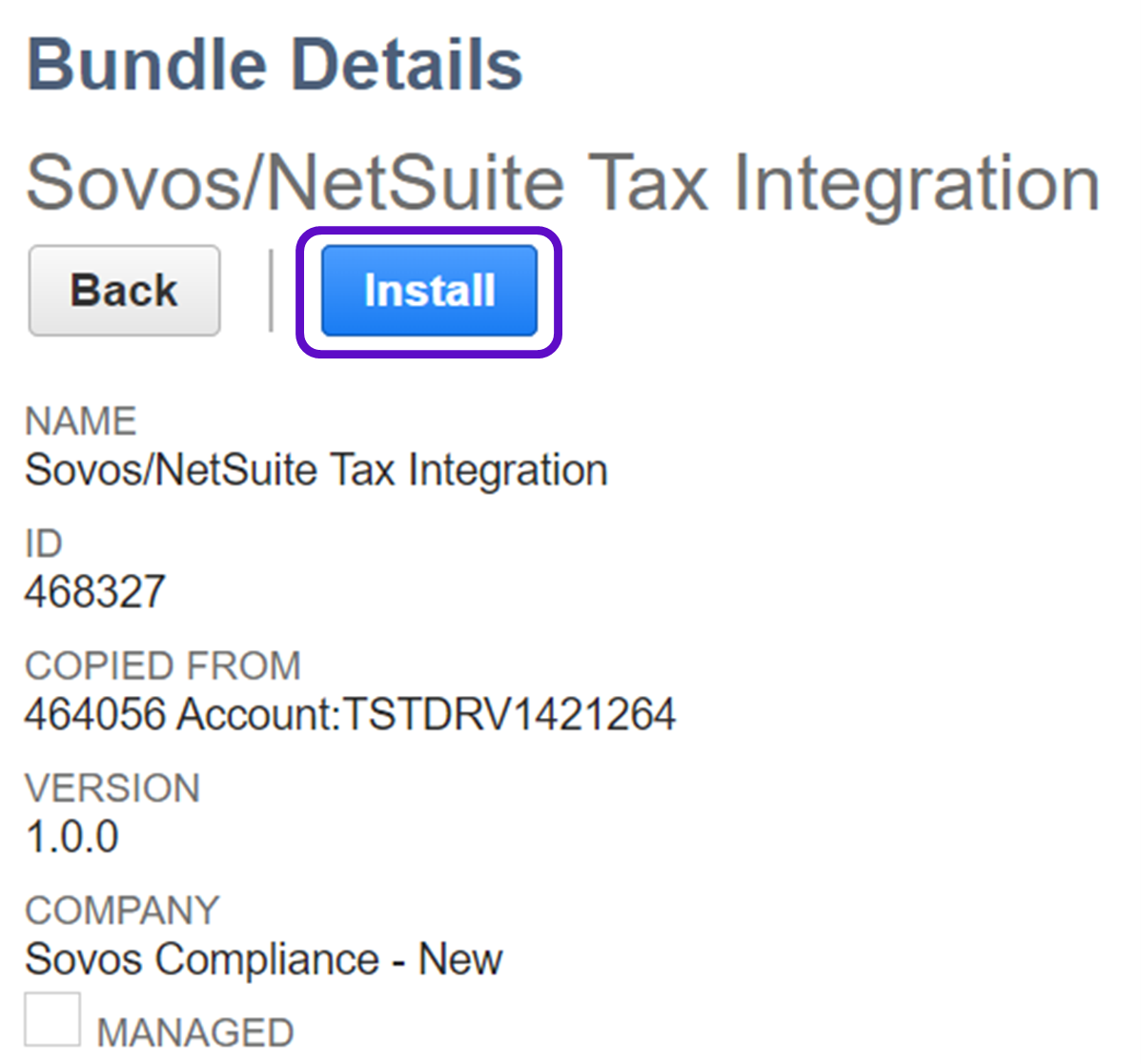
Task: Click the COMPANY field label
Action: coord(122,911)
